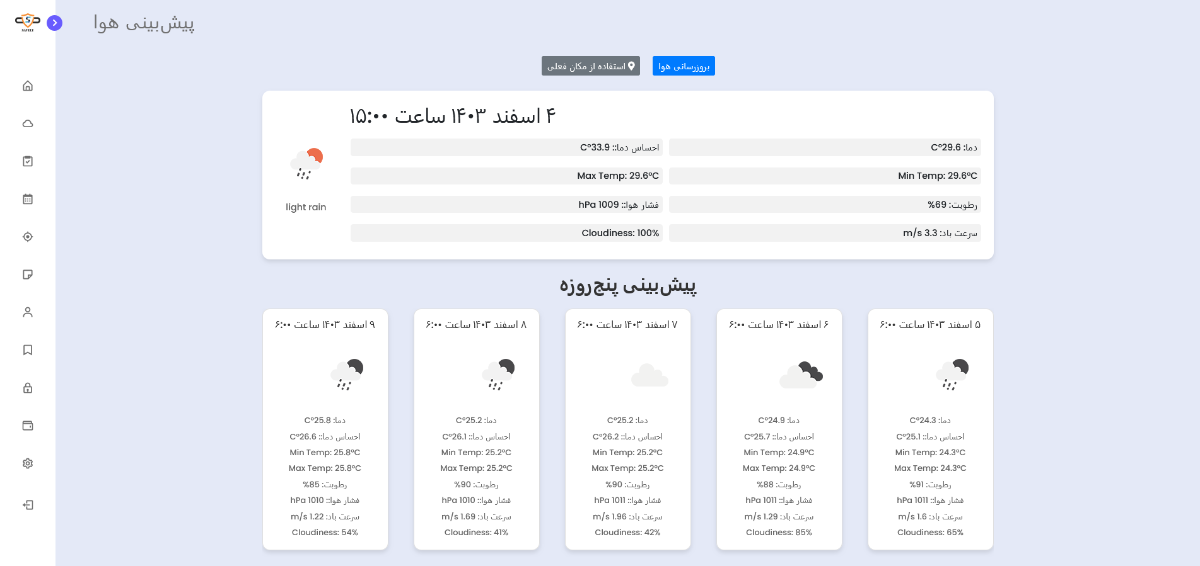Select the احساس دما: 33.9°C field
This screenshot has height=566, width=1200.
click(x=506, y=147)
